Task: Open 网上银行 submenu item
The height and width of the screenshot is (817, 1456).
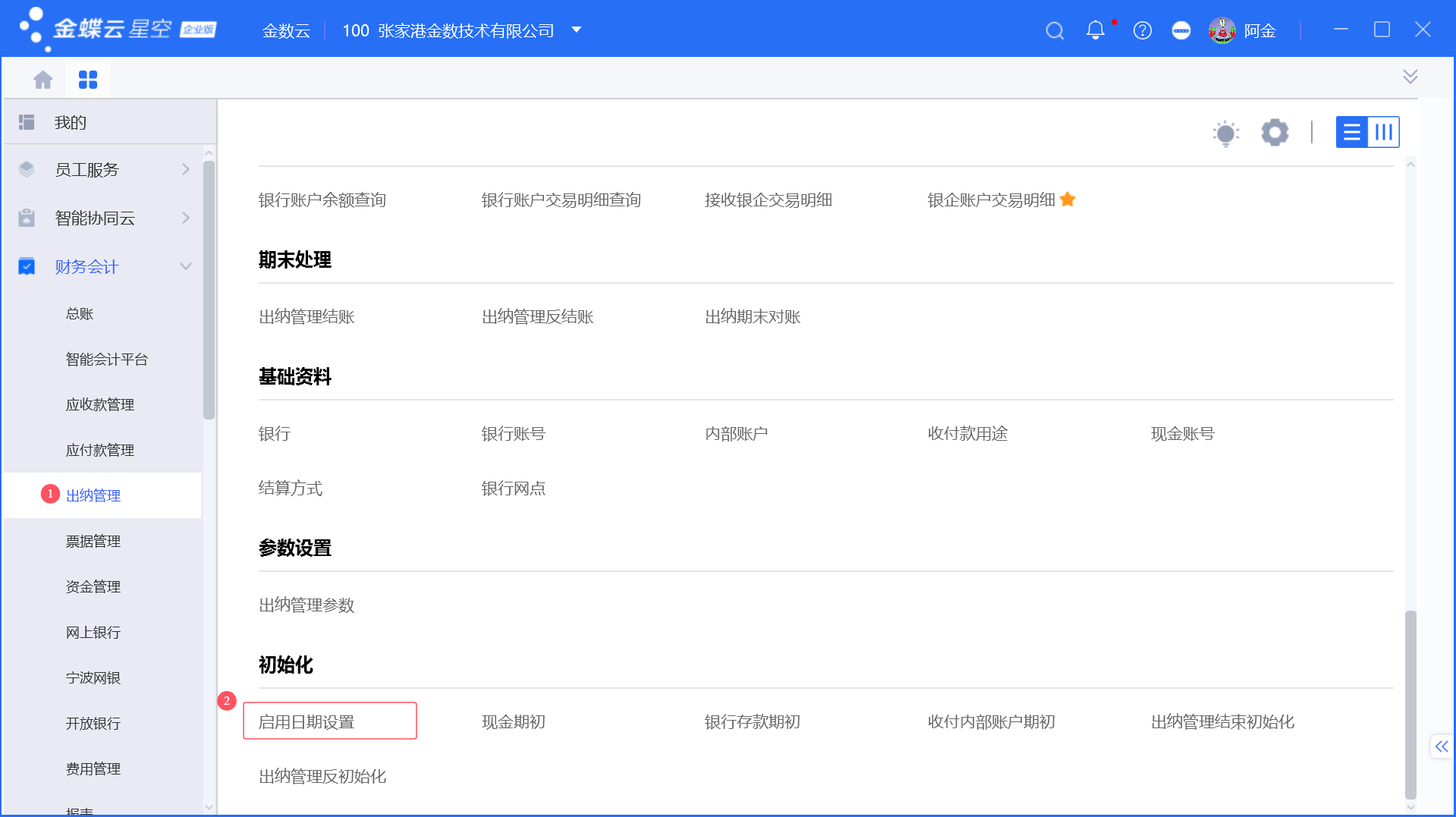Action: pos(93,632)
